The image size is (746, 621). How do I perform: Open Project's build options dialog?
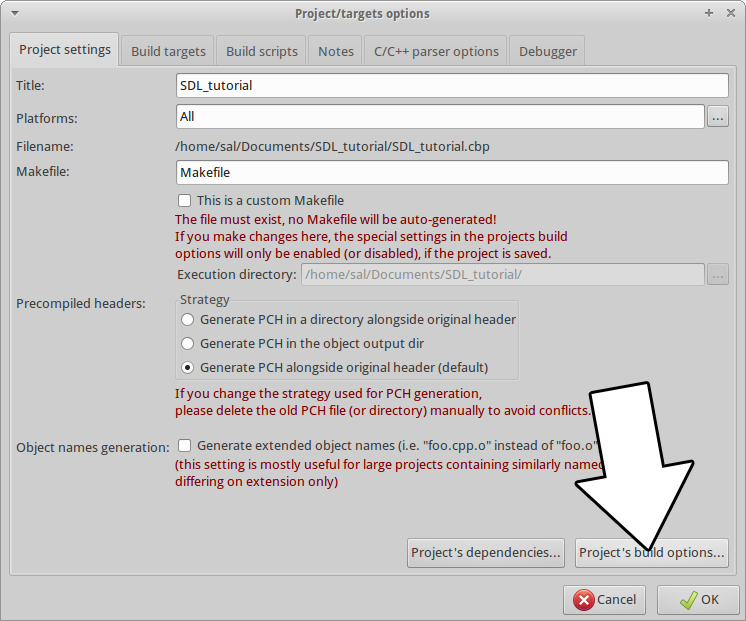(652, 553)
